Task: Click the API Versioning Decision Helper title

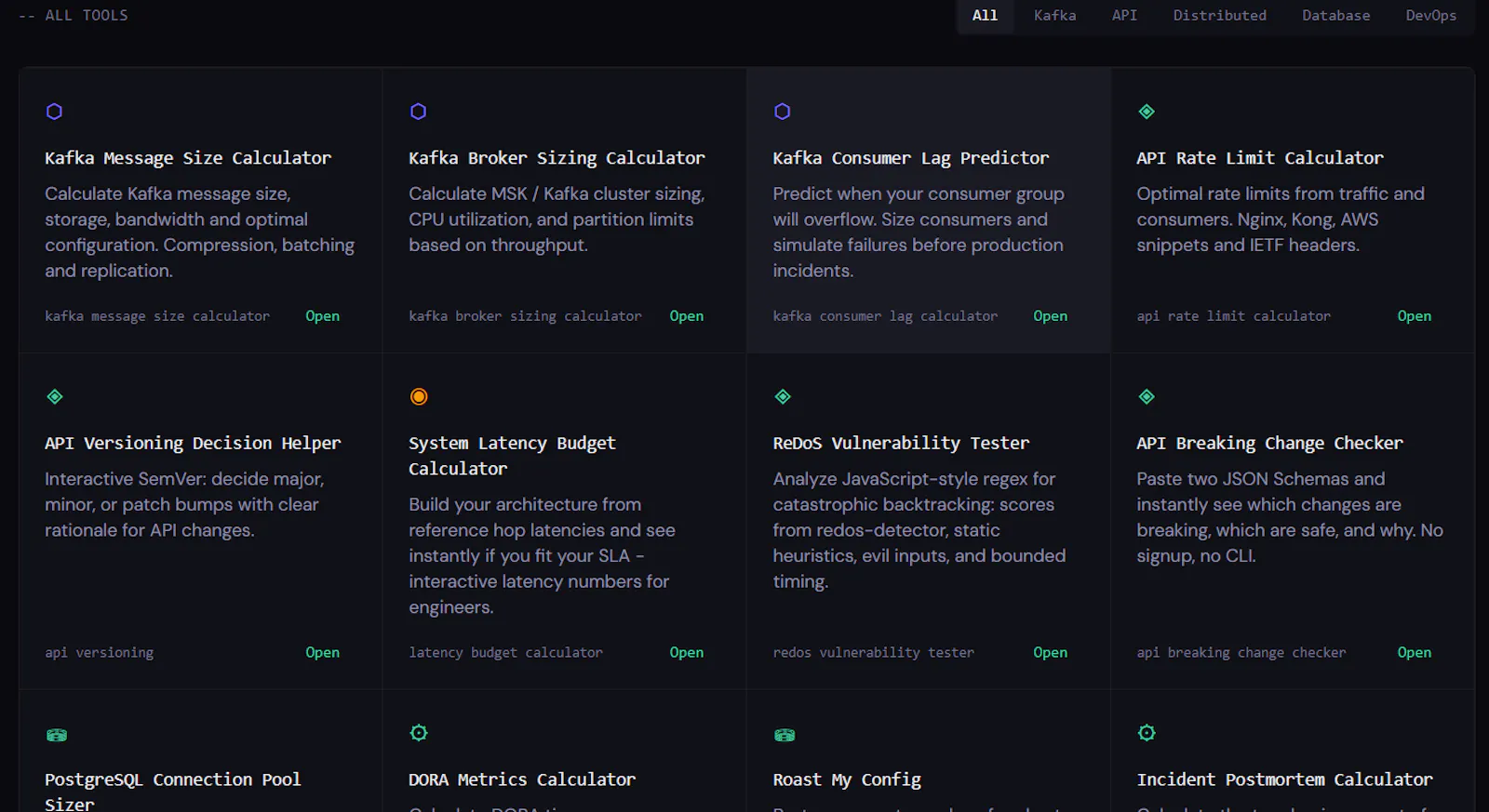Action: [193, 444]
